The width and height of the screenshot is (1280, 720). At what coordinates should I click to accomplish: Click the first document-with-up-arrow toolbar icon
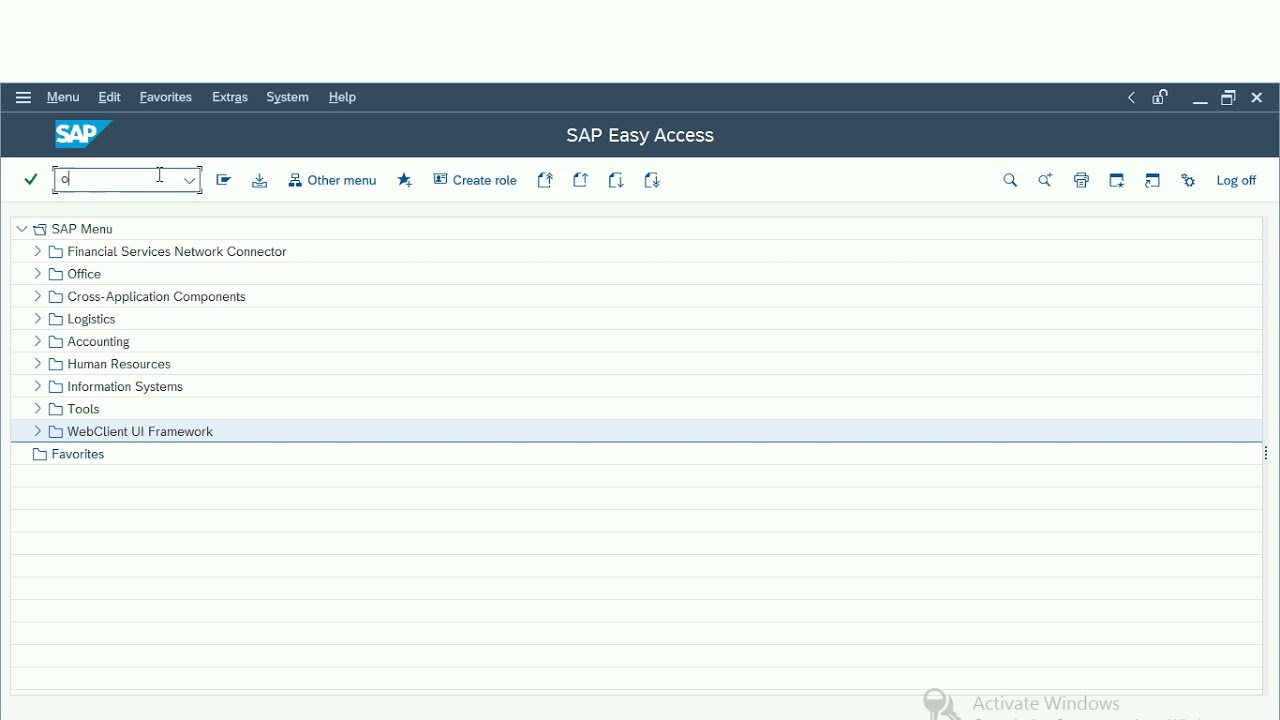click(x=545, y=180)
